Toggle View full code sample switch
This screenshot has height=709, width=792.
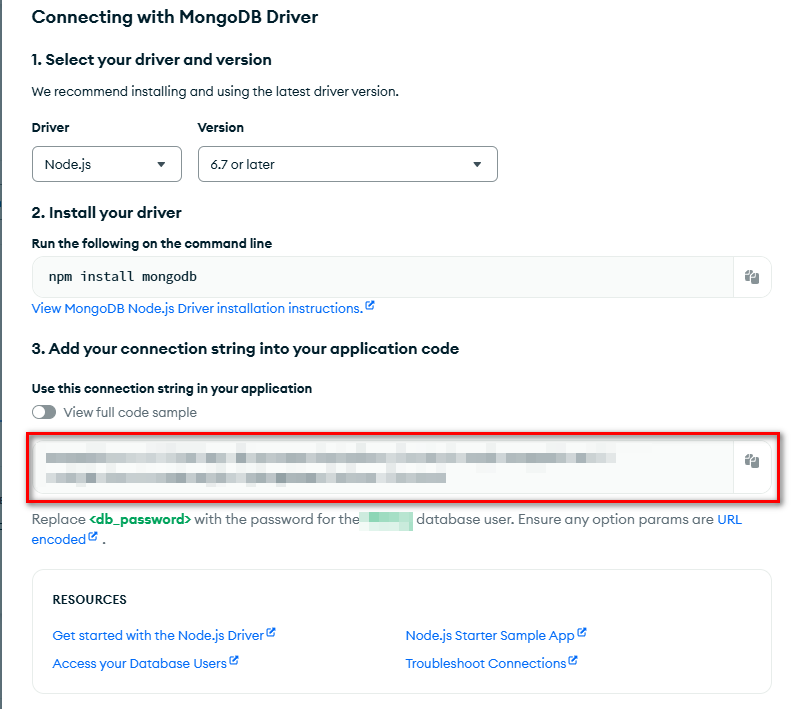click(44, 412)
